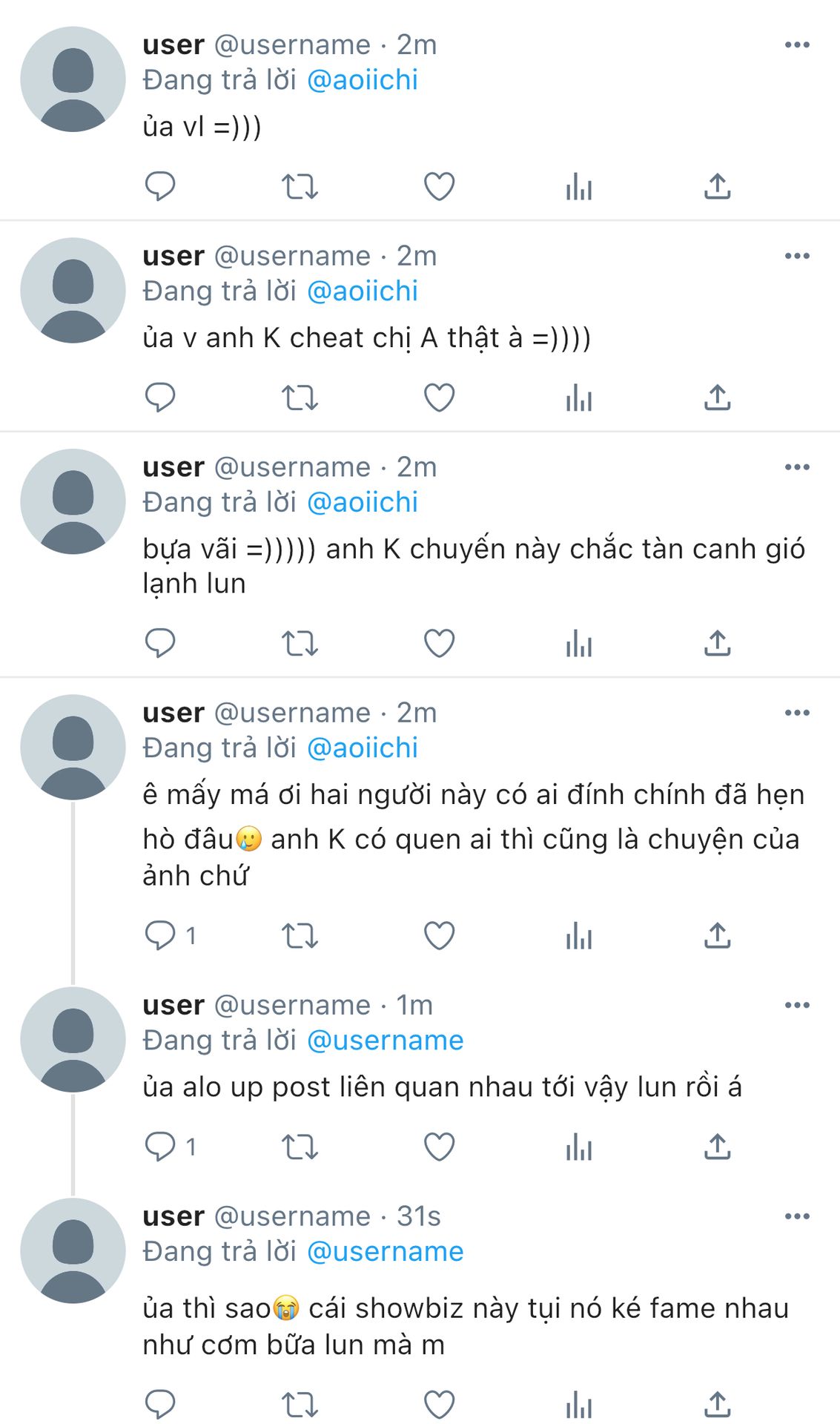
Task: Reply to the "ủa thì sao" tweet
Action: pos(160,1404)
